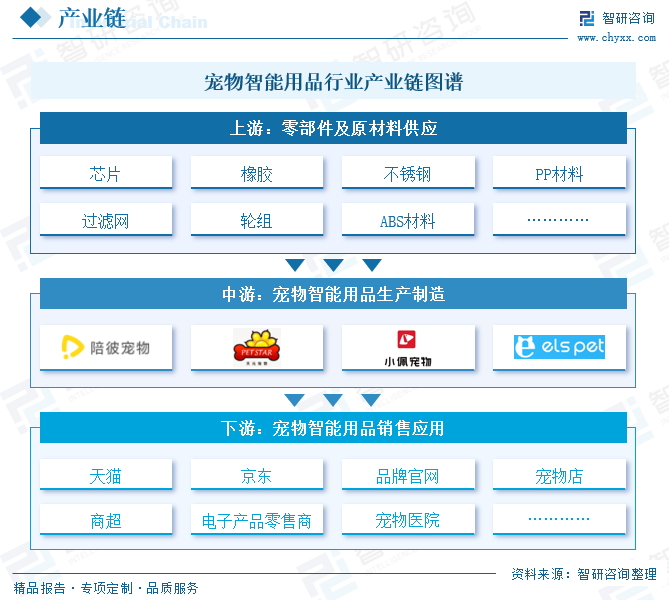Click the left down arrow above downstream header
This screenshot has width=669, height=600.
[x=295, y=400]
